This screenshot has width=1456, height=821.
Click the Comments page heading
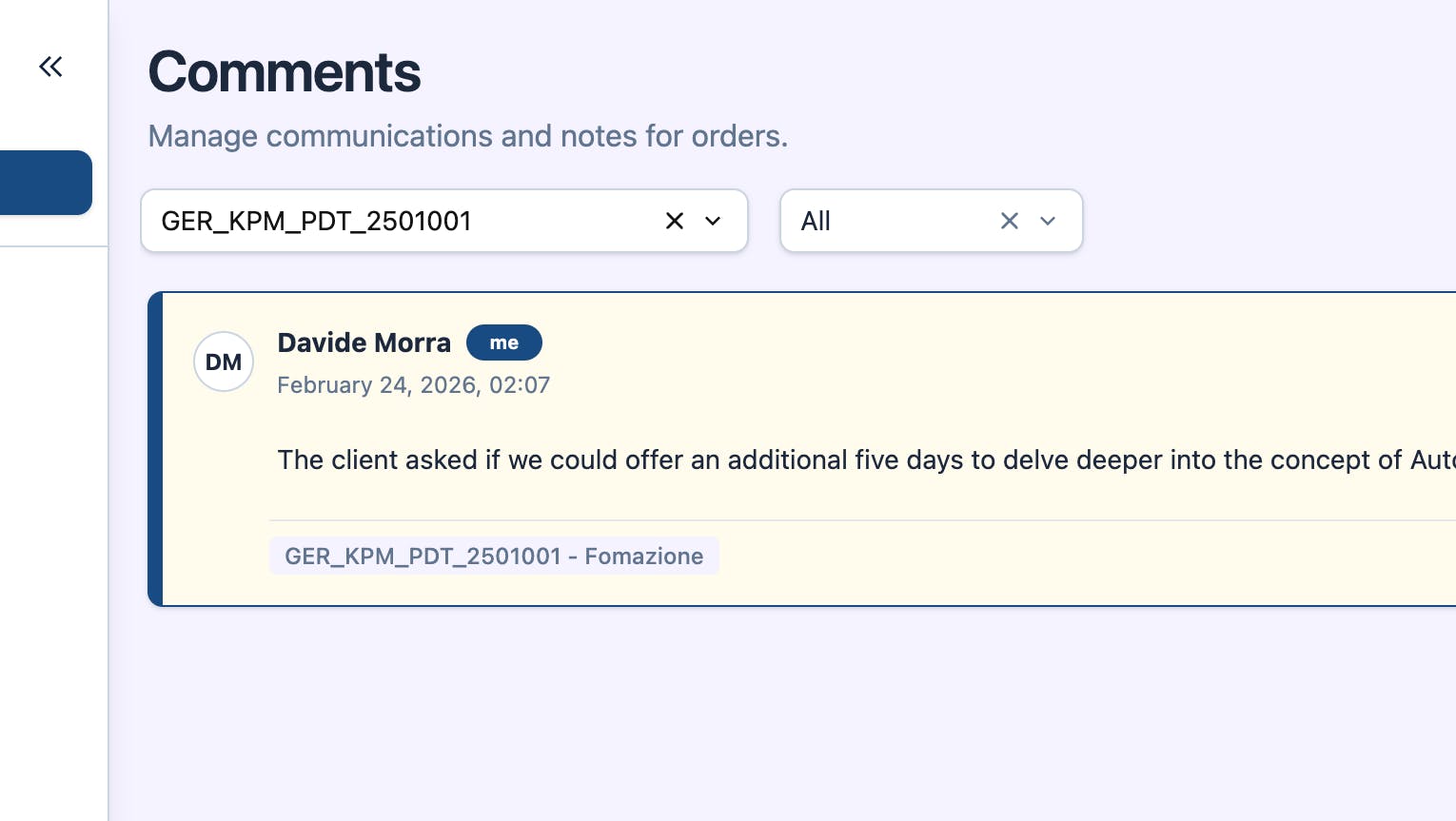(x=284, y=71)
